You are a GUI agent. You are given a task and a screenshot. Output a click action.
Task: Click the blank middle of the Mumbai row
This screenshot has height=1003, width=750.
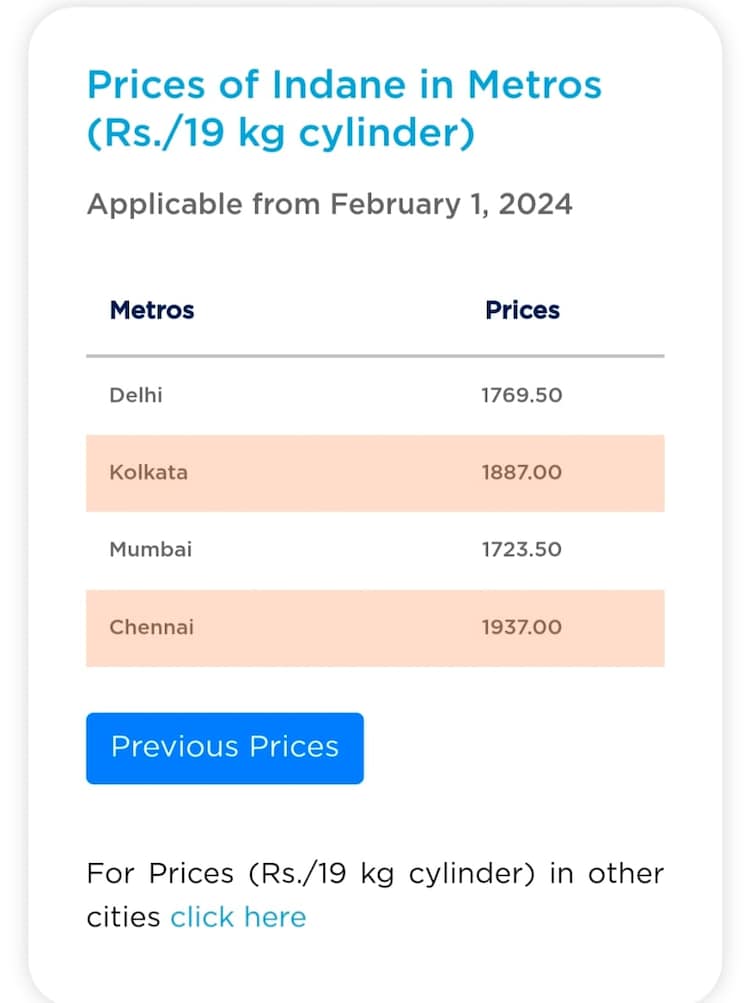(x=335, y=549)
